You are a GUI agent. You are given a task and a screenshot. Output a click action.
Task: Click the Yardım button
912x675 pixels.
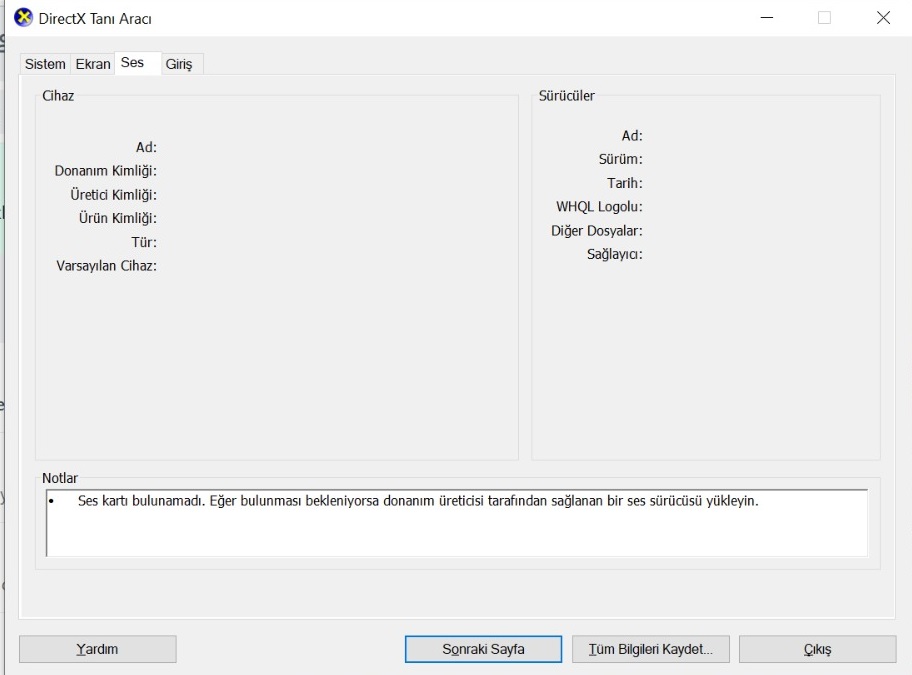pos(98,649)
